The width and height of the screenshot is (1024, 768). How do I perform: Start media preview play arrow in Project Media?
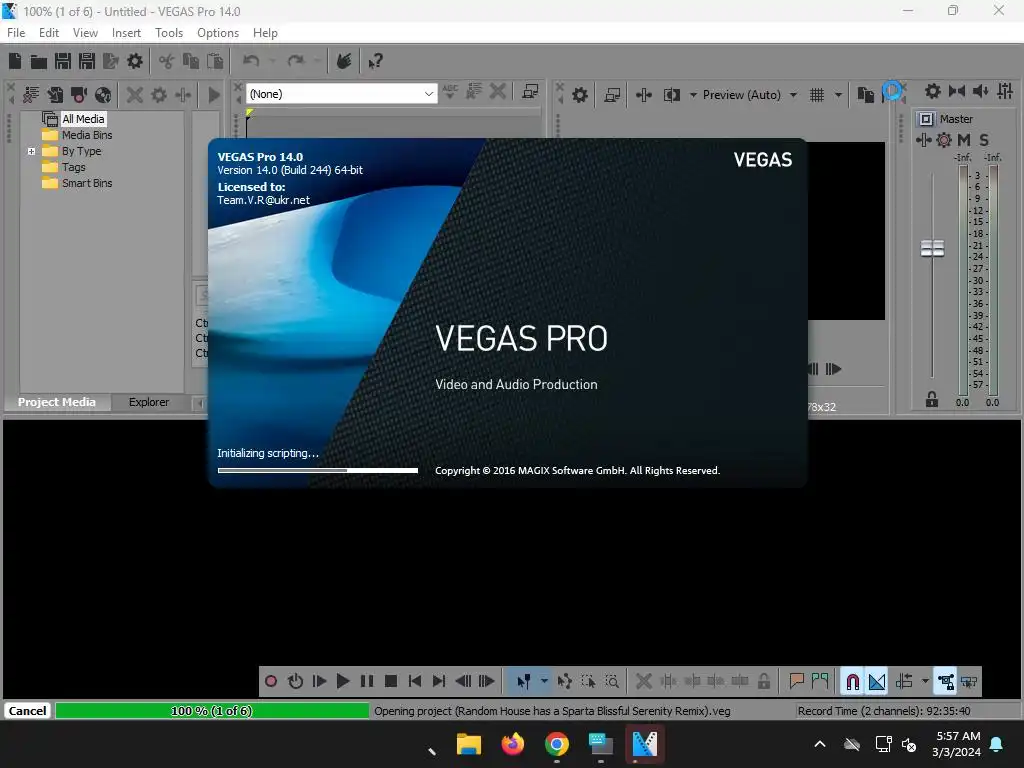click(214, 95)
